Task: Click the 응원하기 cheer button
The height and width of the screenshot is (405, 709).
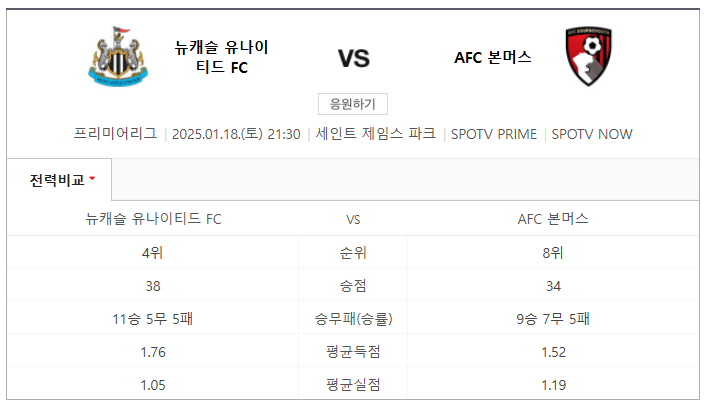Action: pos(353,104)
